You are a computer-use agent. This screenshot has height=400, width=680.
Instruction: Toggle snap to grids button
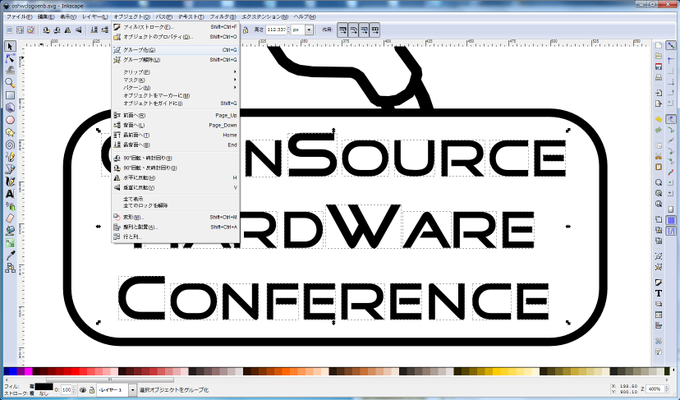point(671,220)
